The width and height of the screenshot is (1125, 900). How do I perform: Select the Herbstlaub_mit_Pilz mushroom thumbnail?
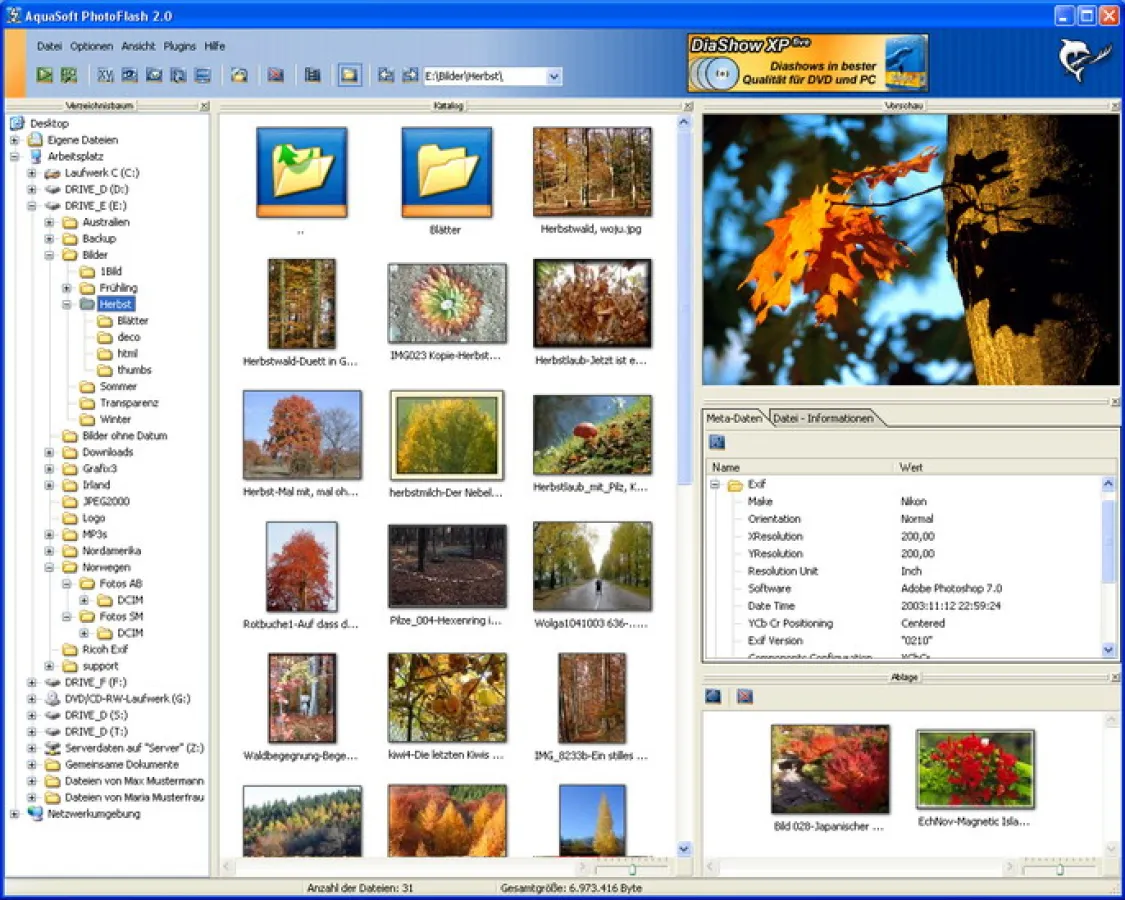pyautogui.click(x=592, y=435)
